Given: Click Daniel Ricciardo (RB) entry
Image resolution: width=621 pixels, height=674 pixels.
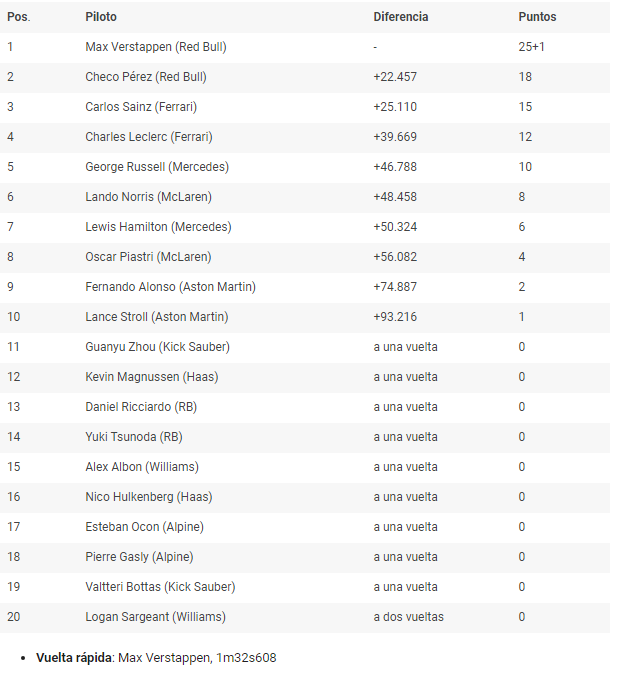Looking at the screenshot, I should point(141,407).
